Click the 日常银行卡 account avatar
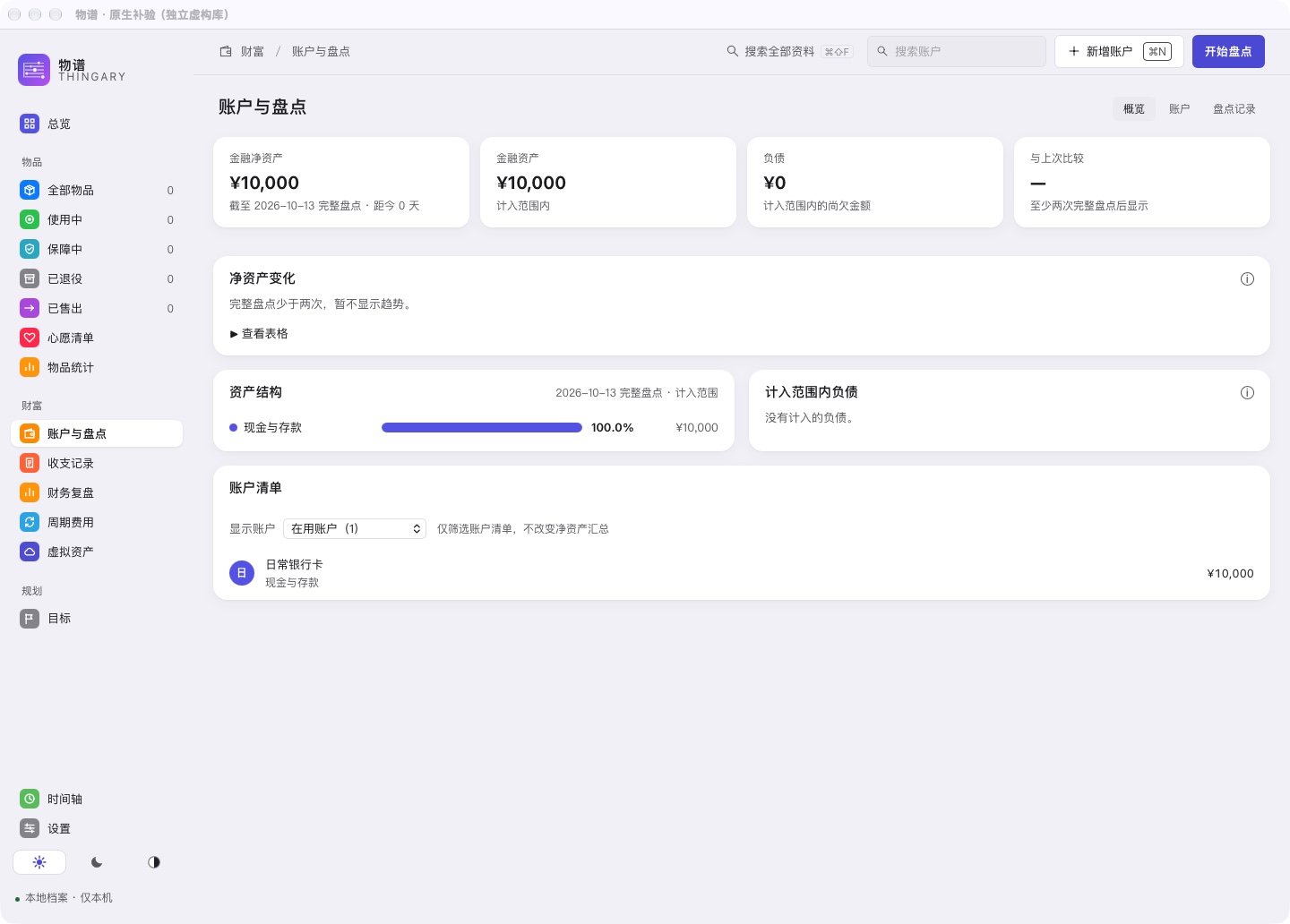The image size is (1290, 924). point(242,573)
